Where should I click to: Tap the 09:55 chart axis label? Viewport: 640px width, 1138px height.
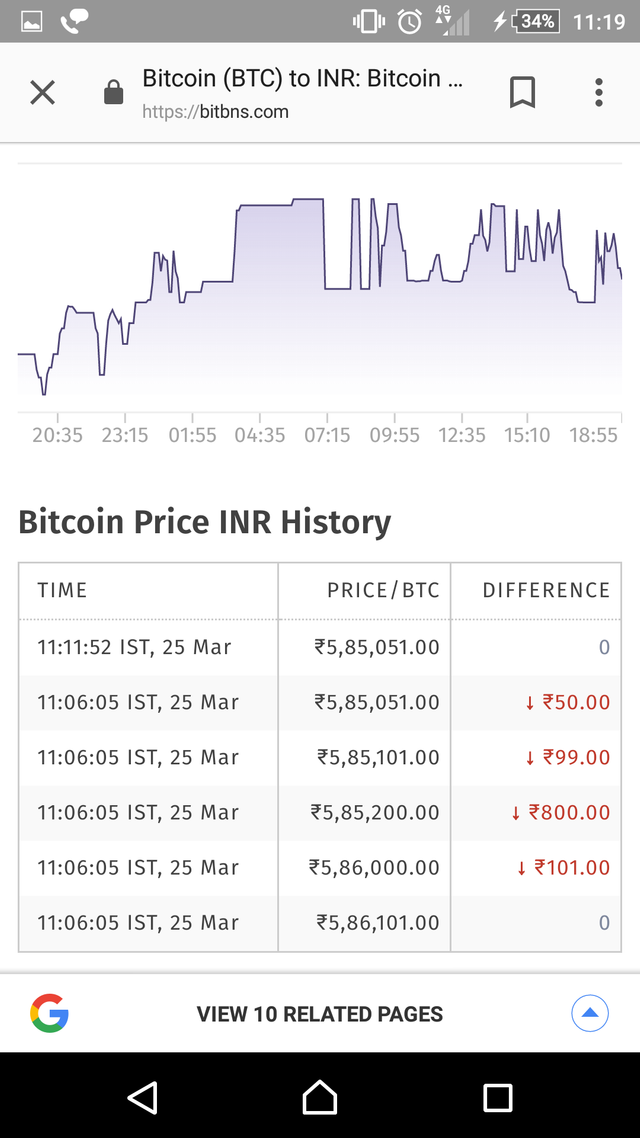click(395, 435)
